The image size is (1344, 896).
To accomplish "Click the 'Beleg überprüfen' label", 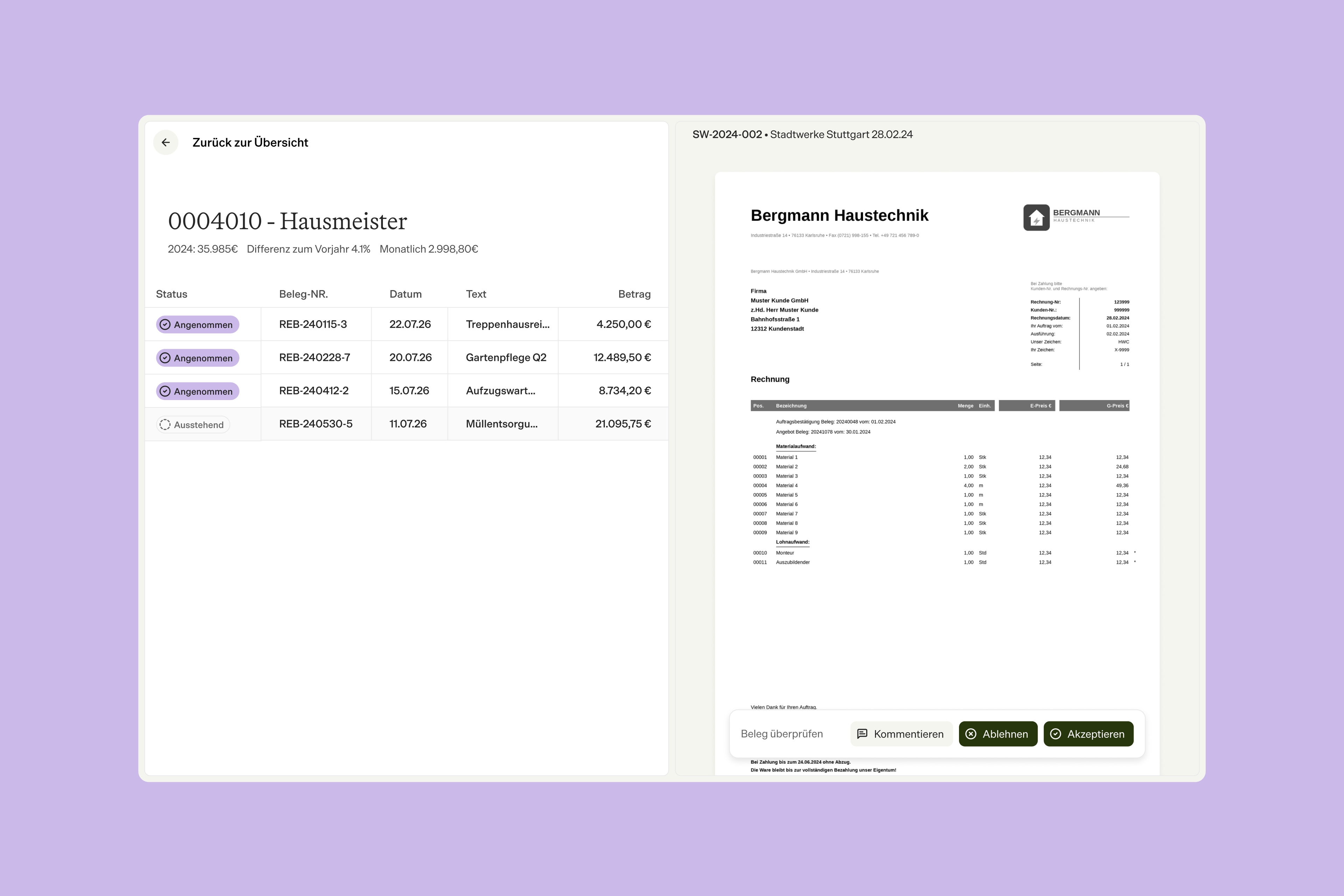I will click(782, 734).
